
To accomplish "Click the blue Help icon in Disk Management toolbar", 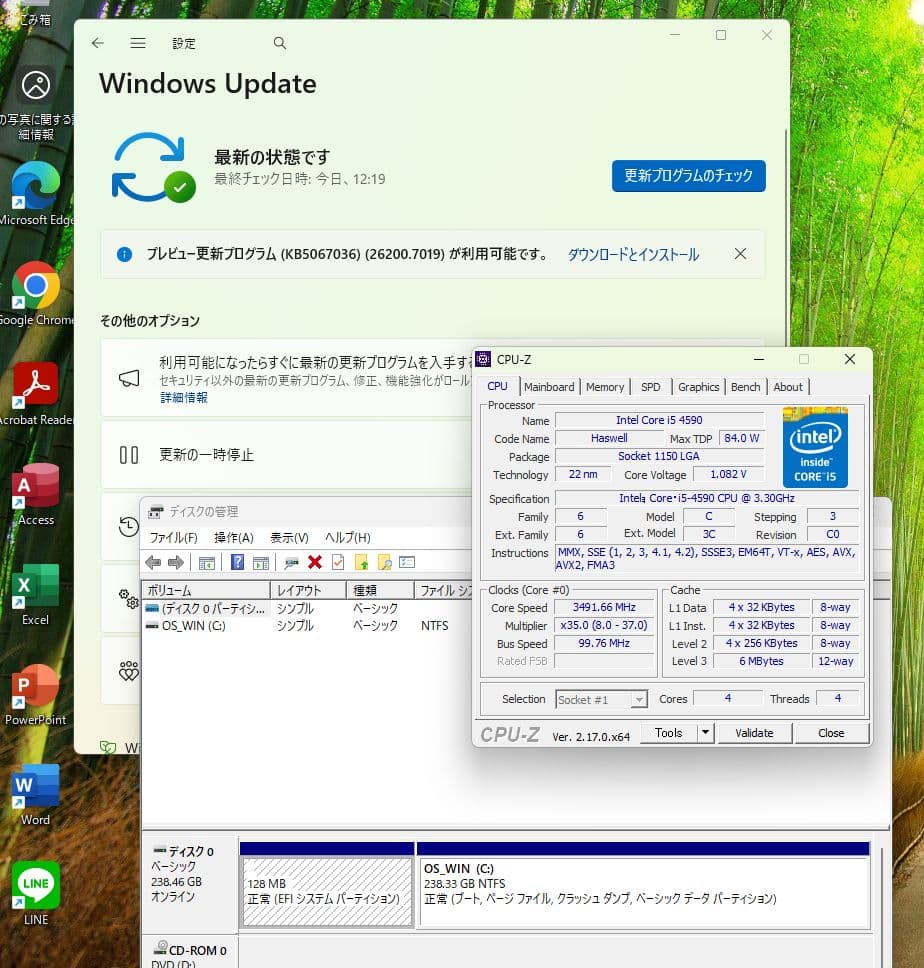I will pos(238,562).
